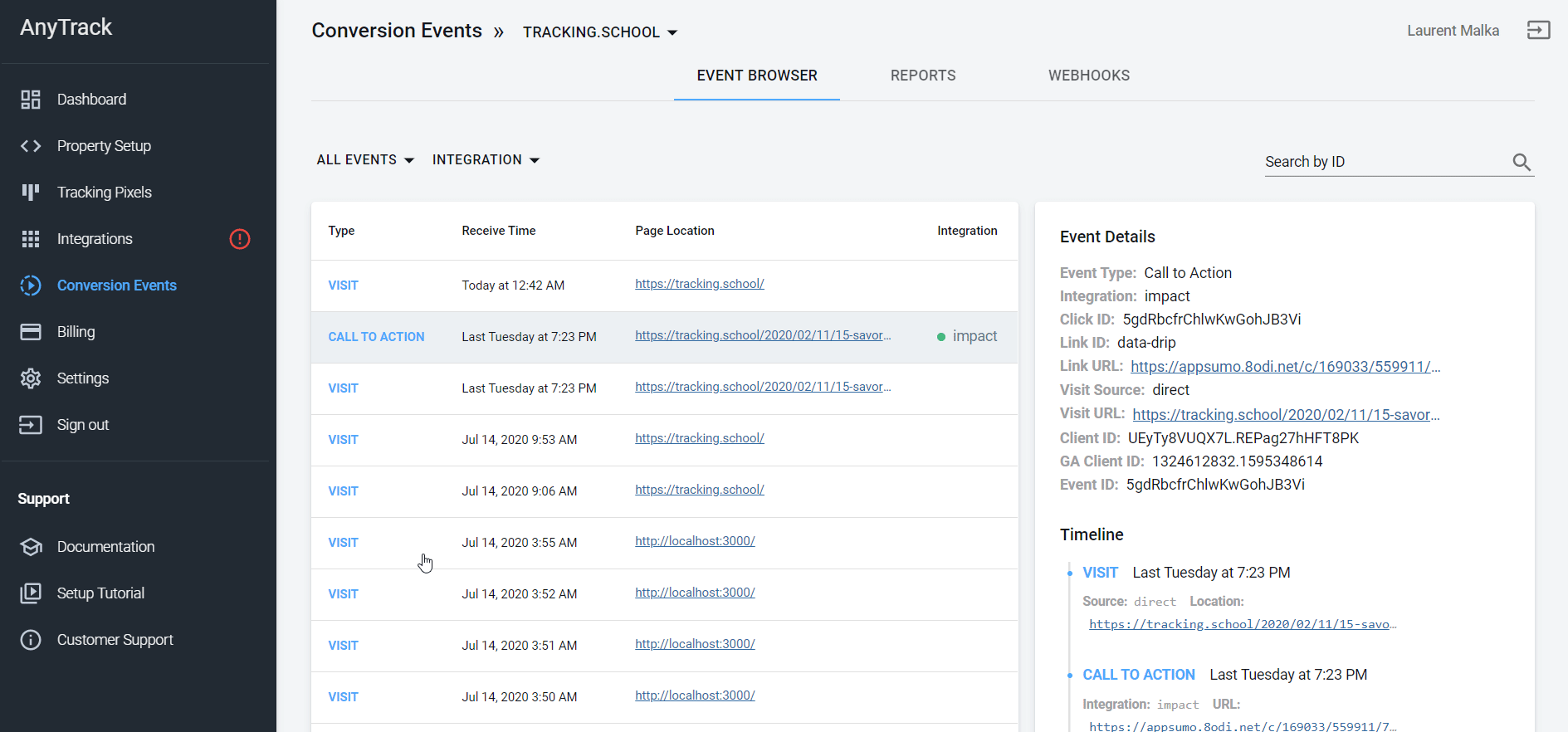Click Sign out label in sidebar
Screen dimensions: 1568x732
point(83,425)
